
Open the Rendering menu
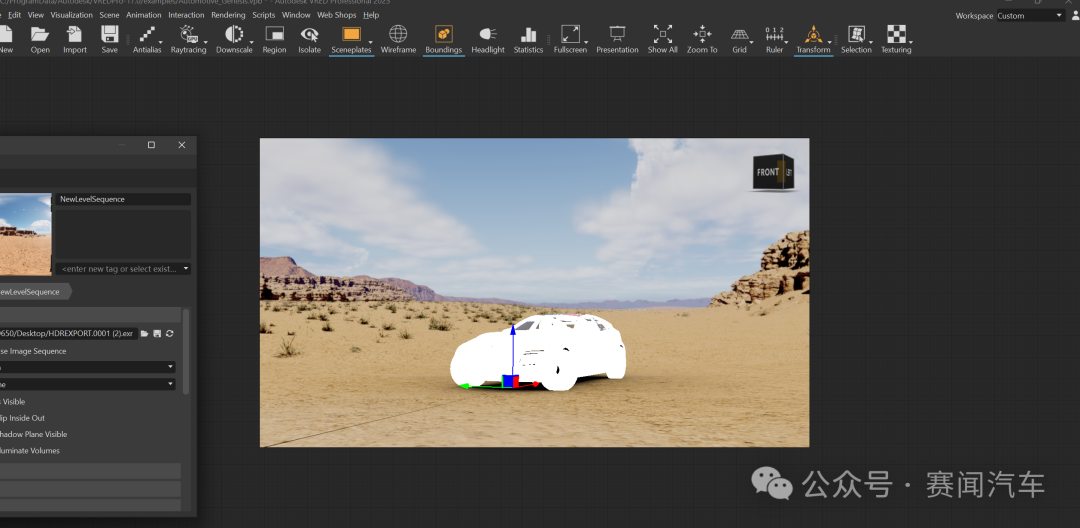228,16
